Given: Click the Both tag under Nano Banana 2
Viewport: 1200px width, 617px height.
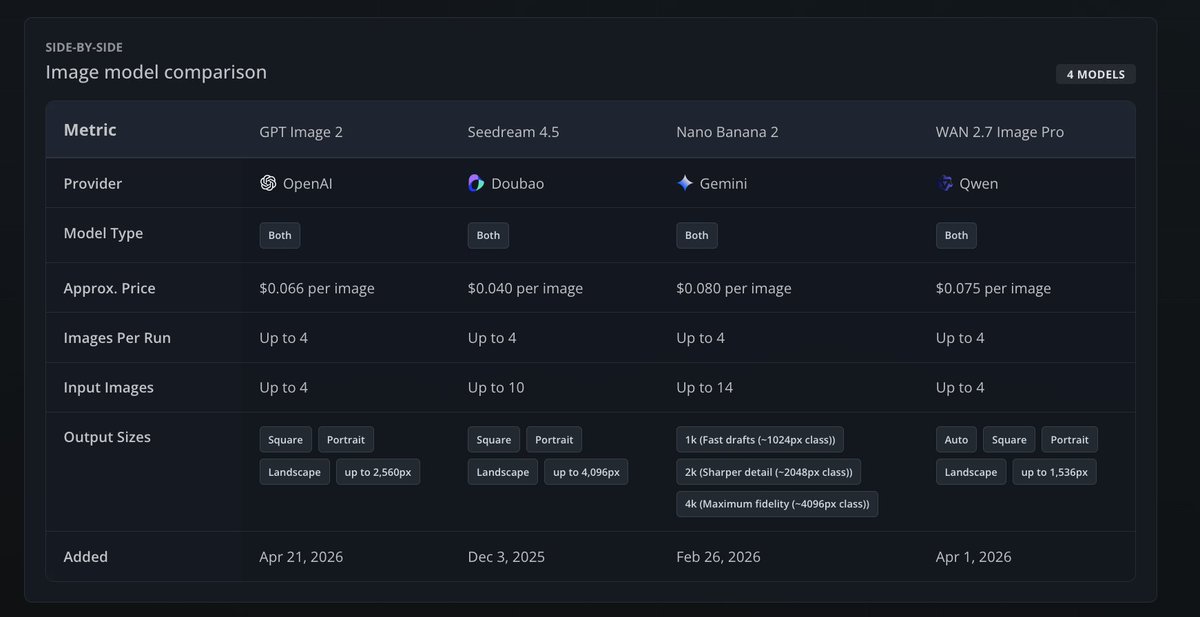Looking at the screenshot, I should [x=697, y=235].
